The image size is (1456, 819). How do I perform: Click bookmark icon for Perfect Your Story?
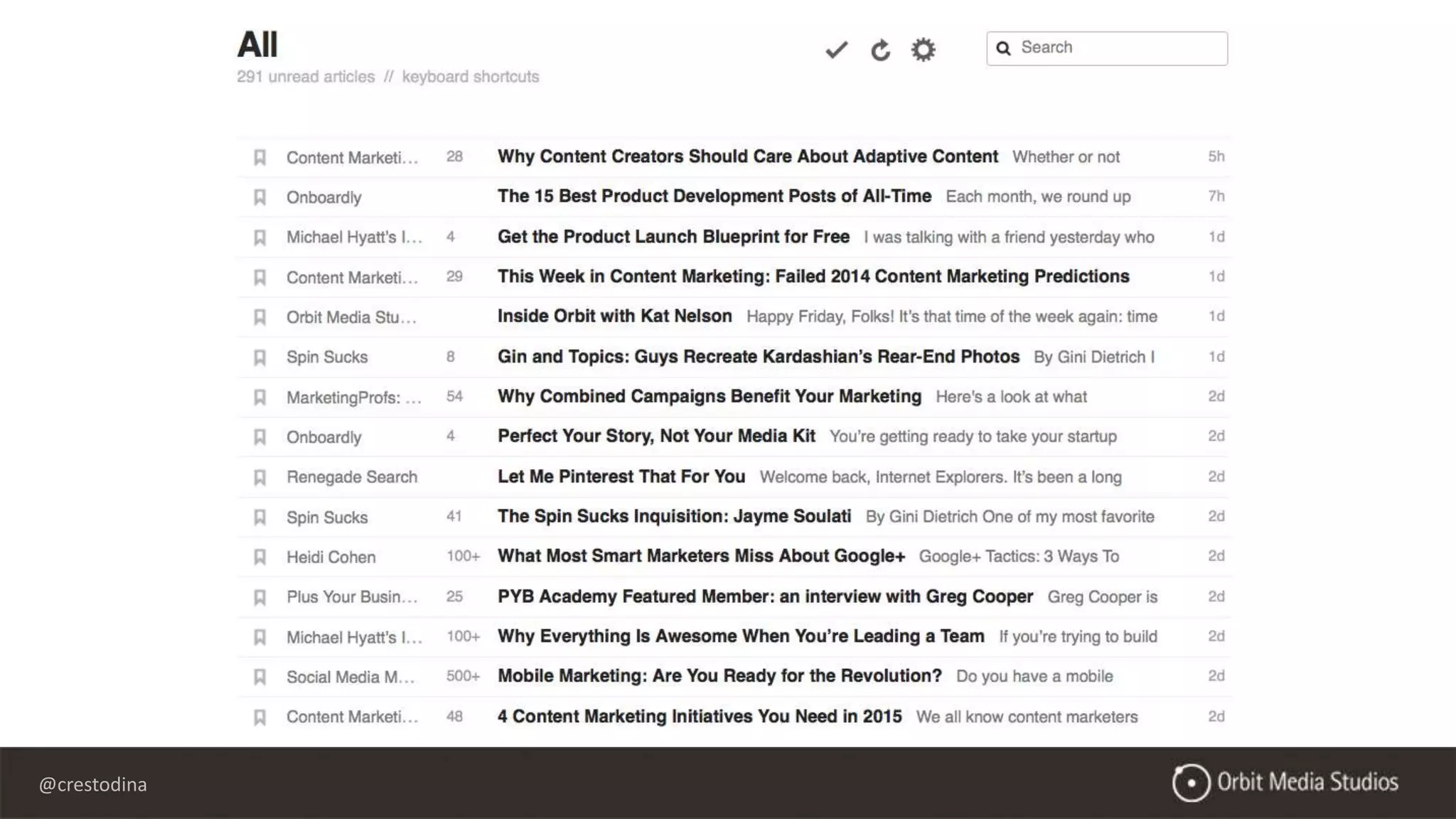click(260, 437)
